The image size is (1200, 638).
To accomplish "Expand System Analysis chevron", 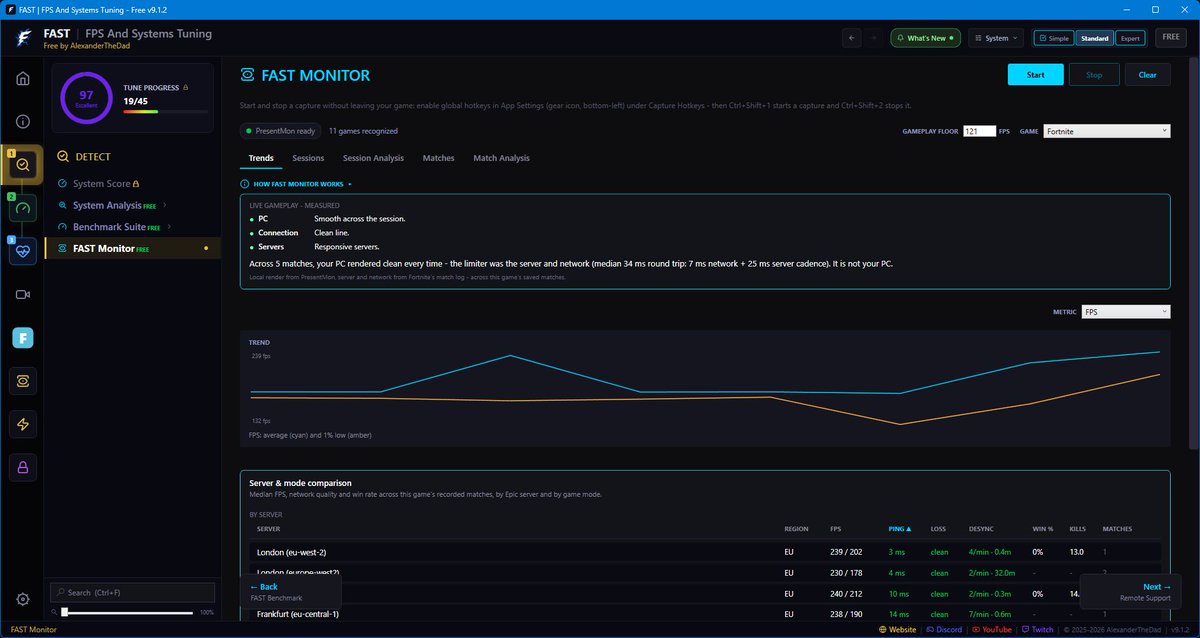I will point(166,205).
